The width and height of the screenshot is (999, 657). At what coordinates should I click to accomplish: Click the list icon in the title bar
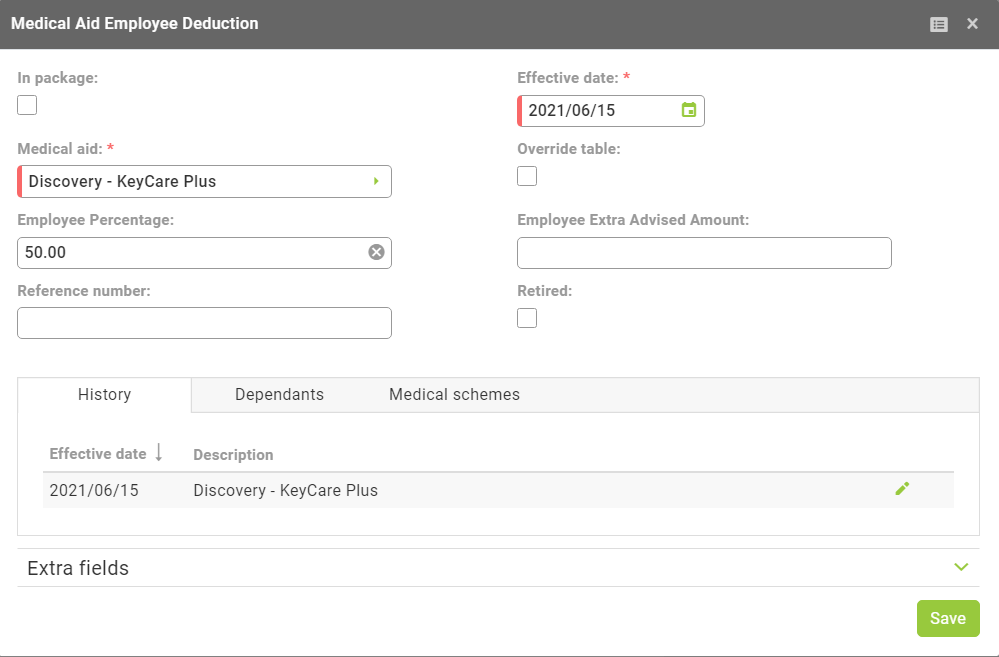tap(938, 23)
